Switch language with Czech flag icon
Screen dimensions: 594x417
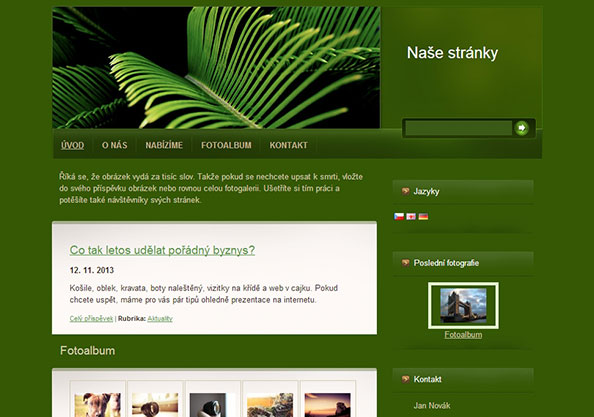point(399,216)
